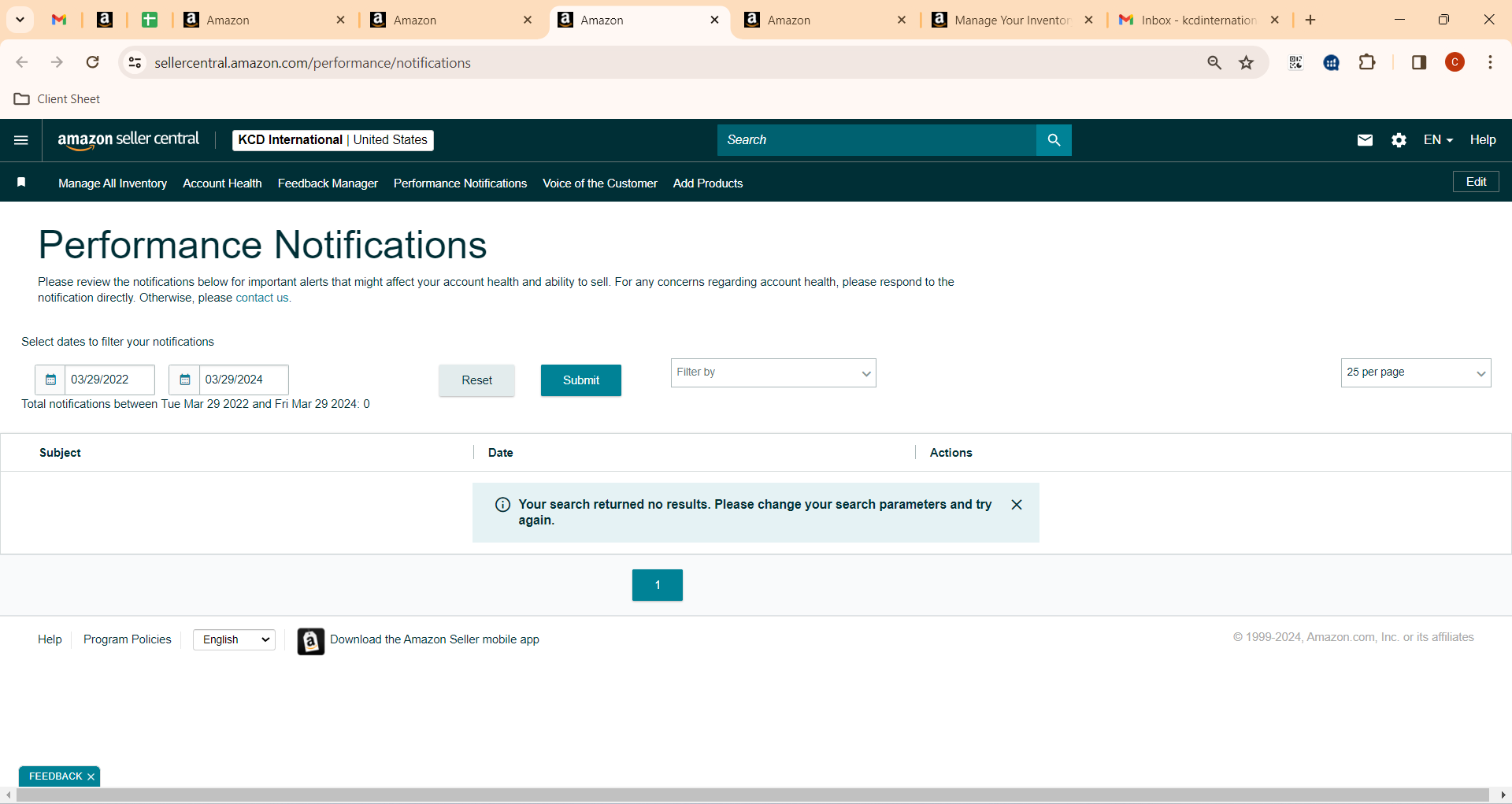This screenshot has width=1512, height=804.
Task: Click the zoom magnifier in the address bar
Action: (x=1214, y=62)
